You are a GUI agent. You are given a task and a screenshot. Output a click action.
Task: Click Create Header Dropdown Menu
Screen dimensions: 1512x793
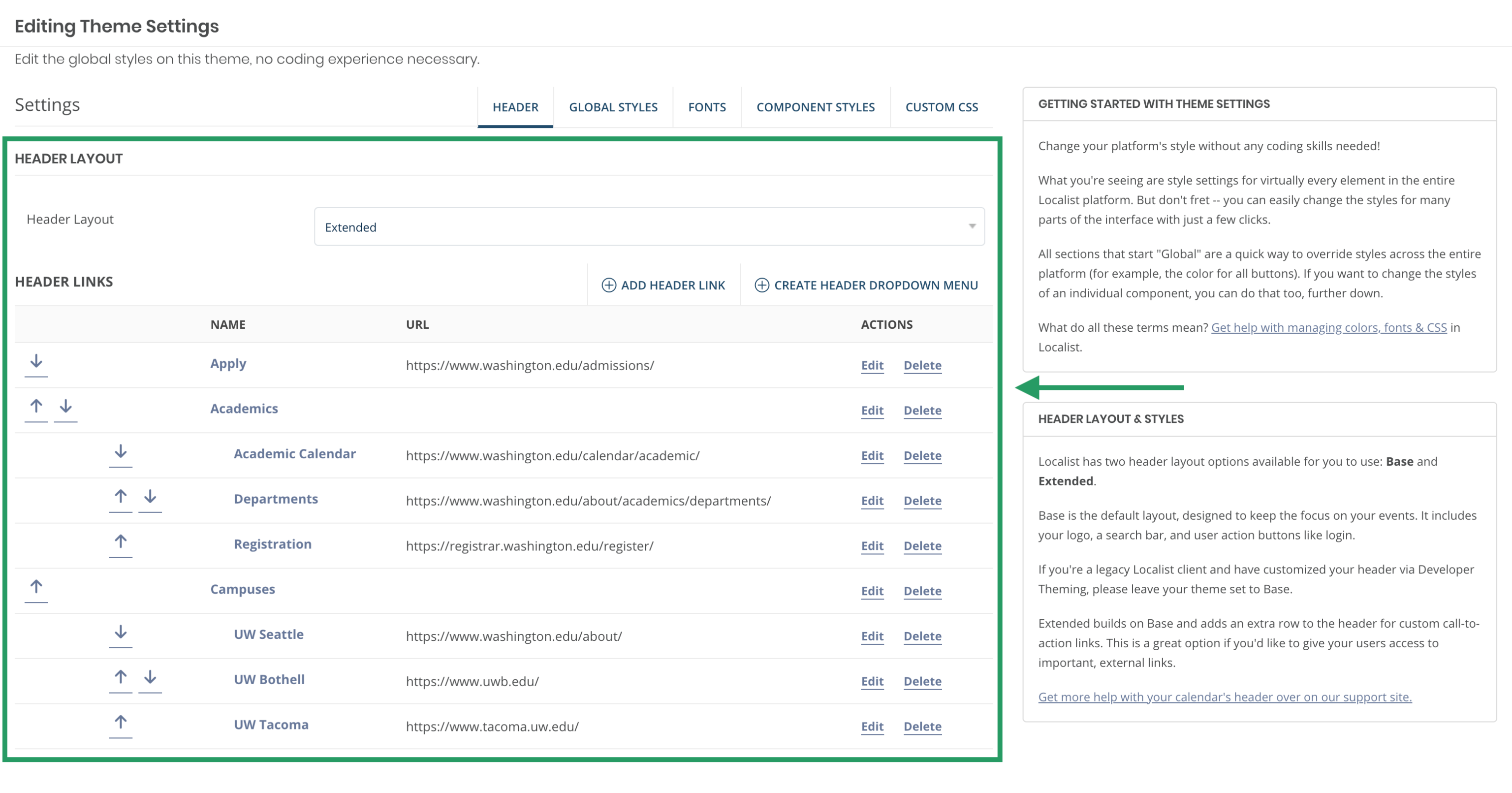point(866,285)
